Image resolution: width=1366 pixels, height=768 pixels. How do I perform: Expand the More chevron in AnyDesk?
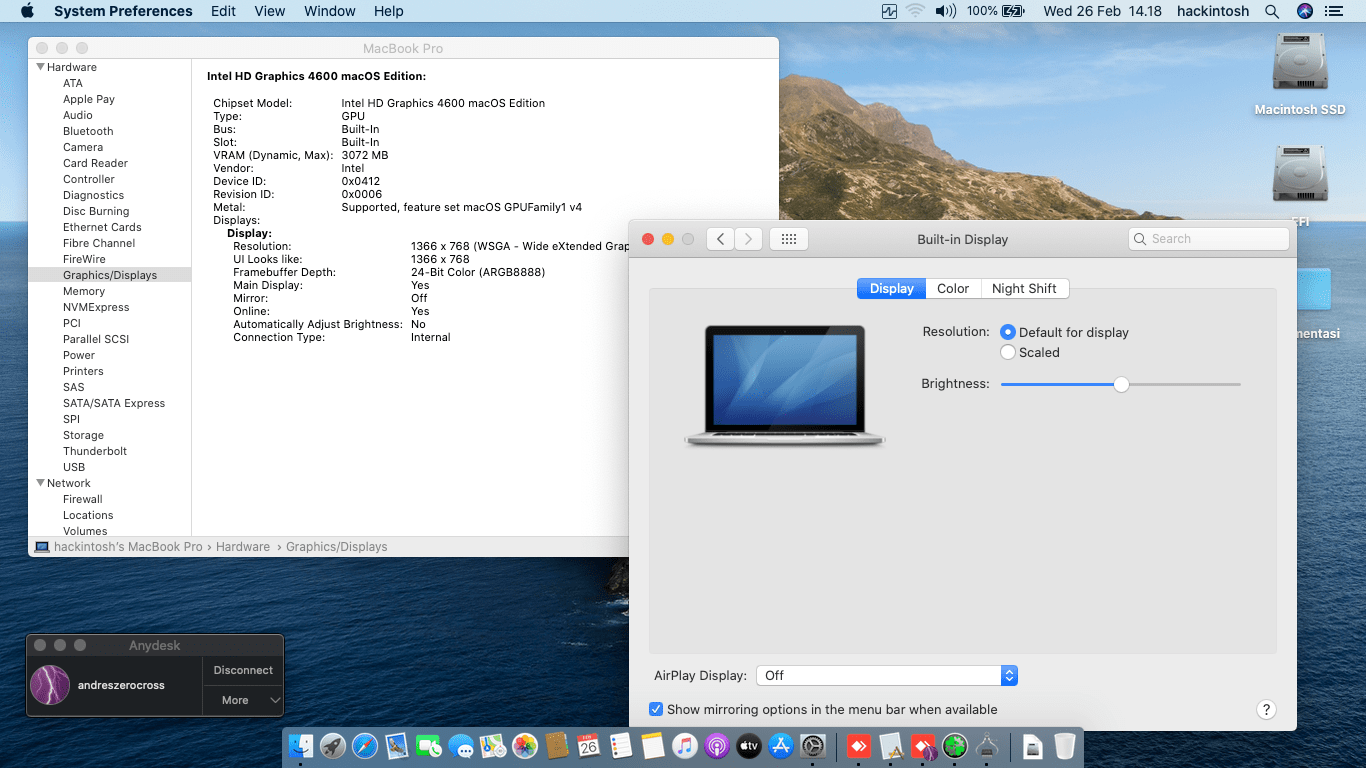275,700
